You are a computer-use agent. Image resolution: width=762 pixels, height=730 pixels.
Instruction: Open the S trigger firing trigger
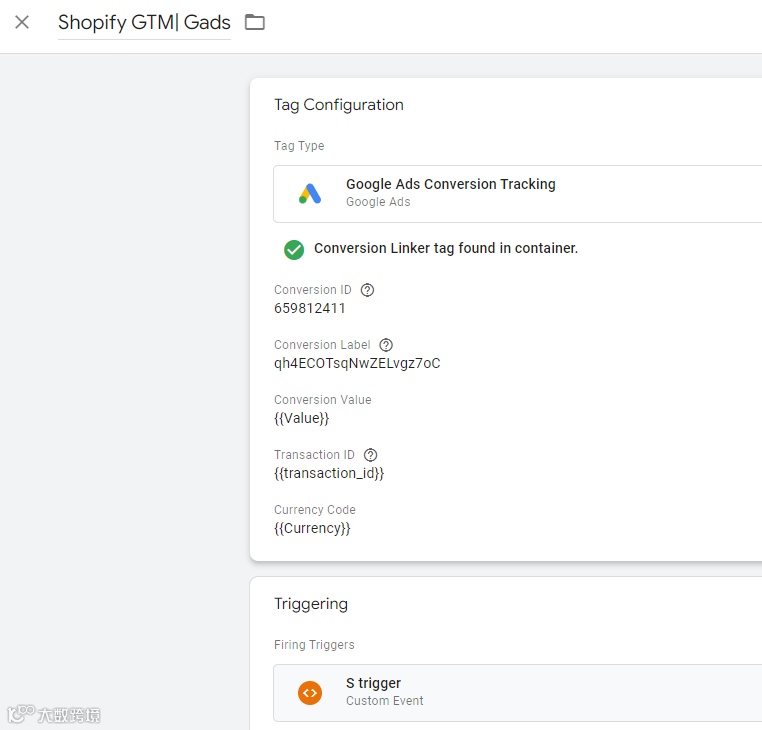point(518,693)
